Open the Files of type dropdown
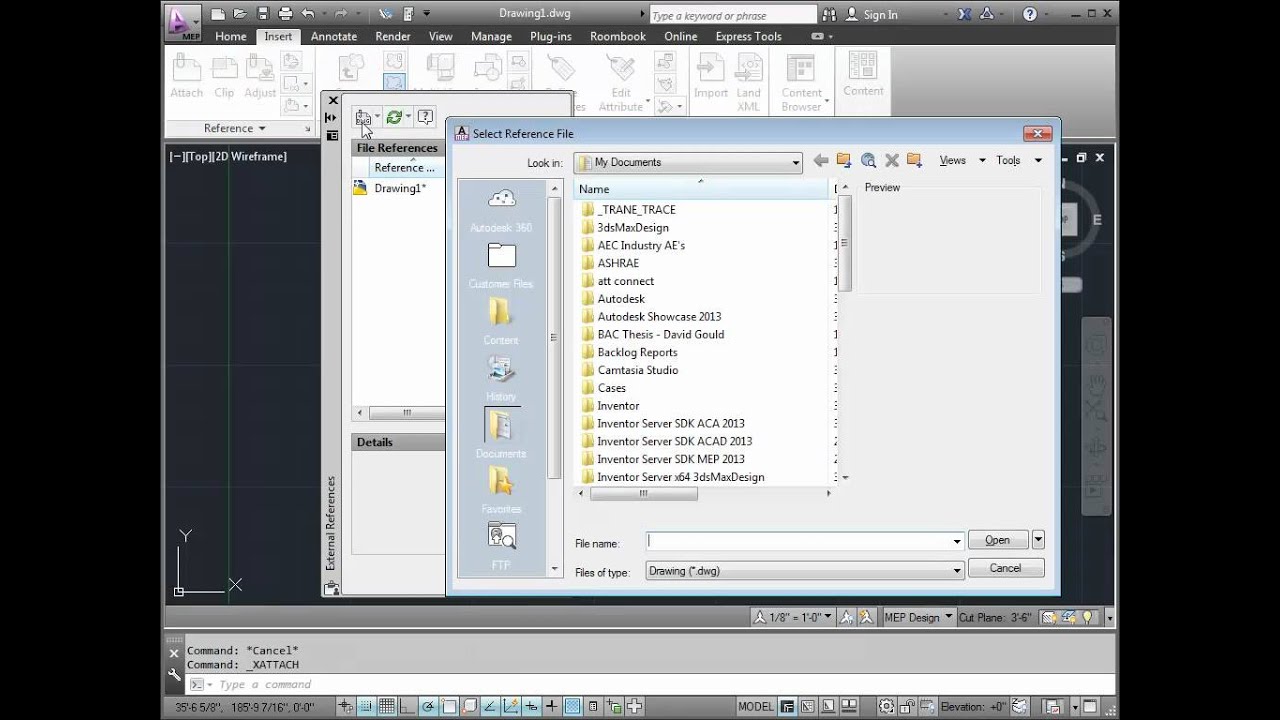 click(x=957, y=571)
